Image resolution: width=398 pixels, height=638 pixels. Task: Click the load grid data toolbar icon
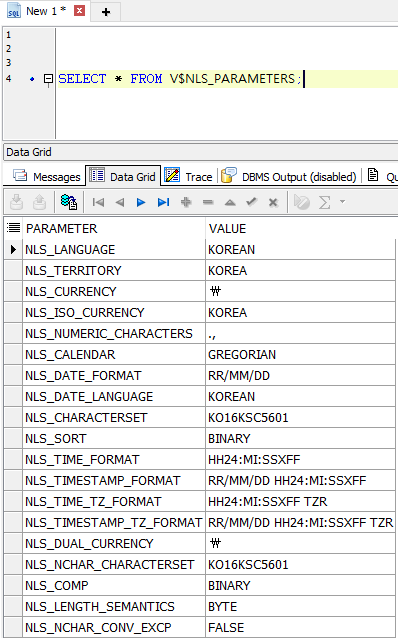tap(39, 202)
